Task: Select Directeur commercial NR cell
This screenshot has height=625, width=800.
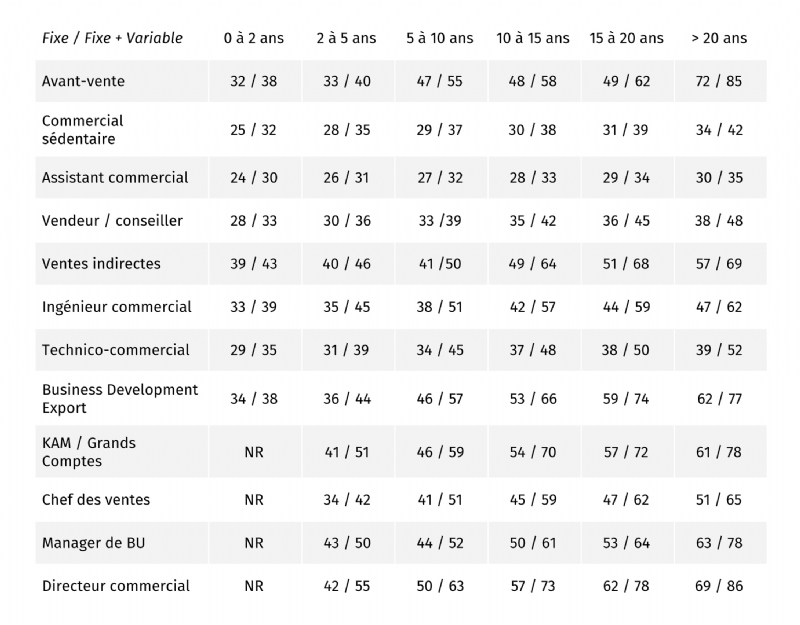Action: click(254, 586)
